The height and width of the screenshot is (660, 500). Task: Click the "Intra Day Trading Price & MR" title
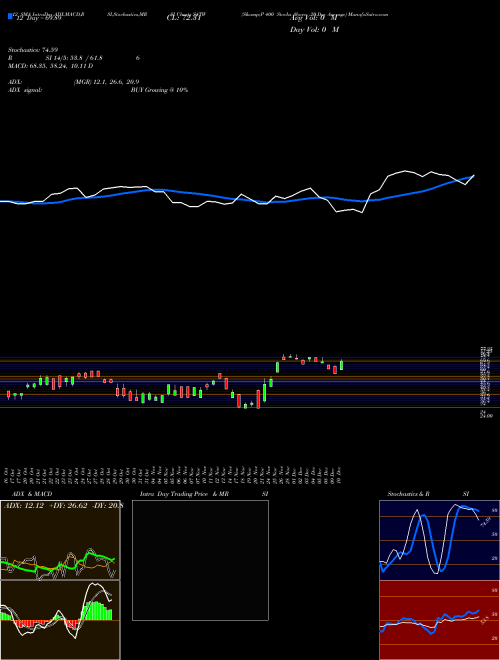click(x=184, y=494)
